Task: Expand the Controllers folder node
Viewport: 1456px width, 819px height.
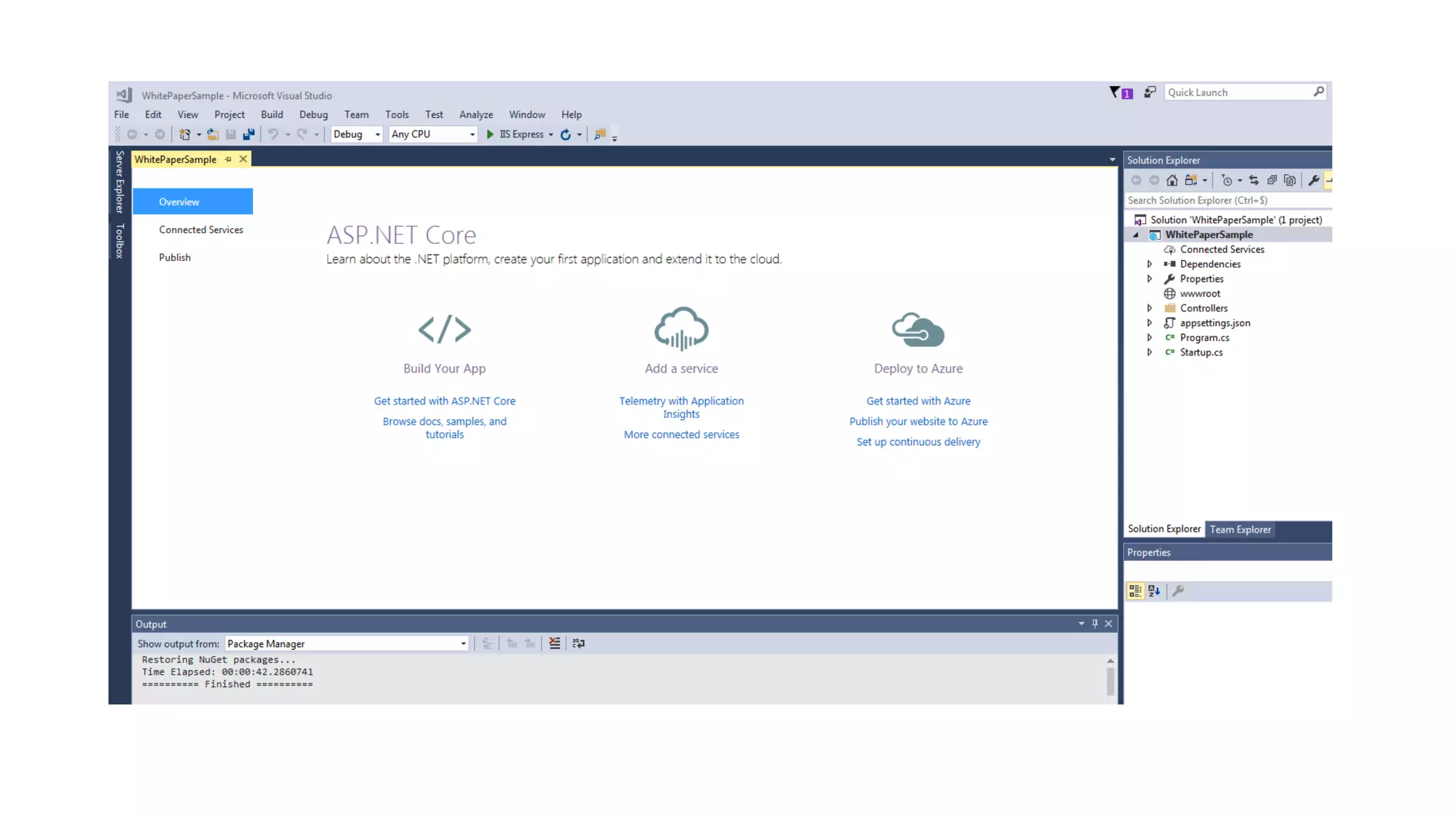Action: click(1150, 308)
